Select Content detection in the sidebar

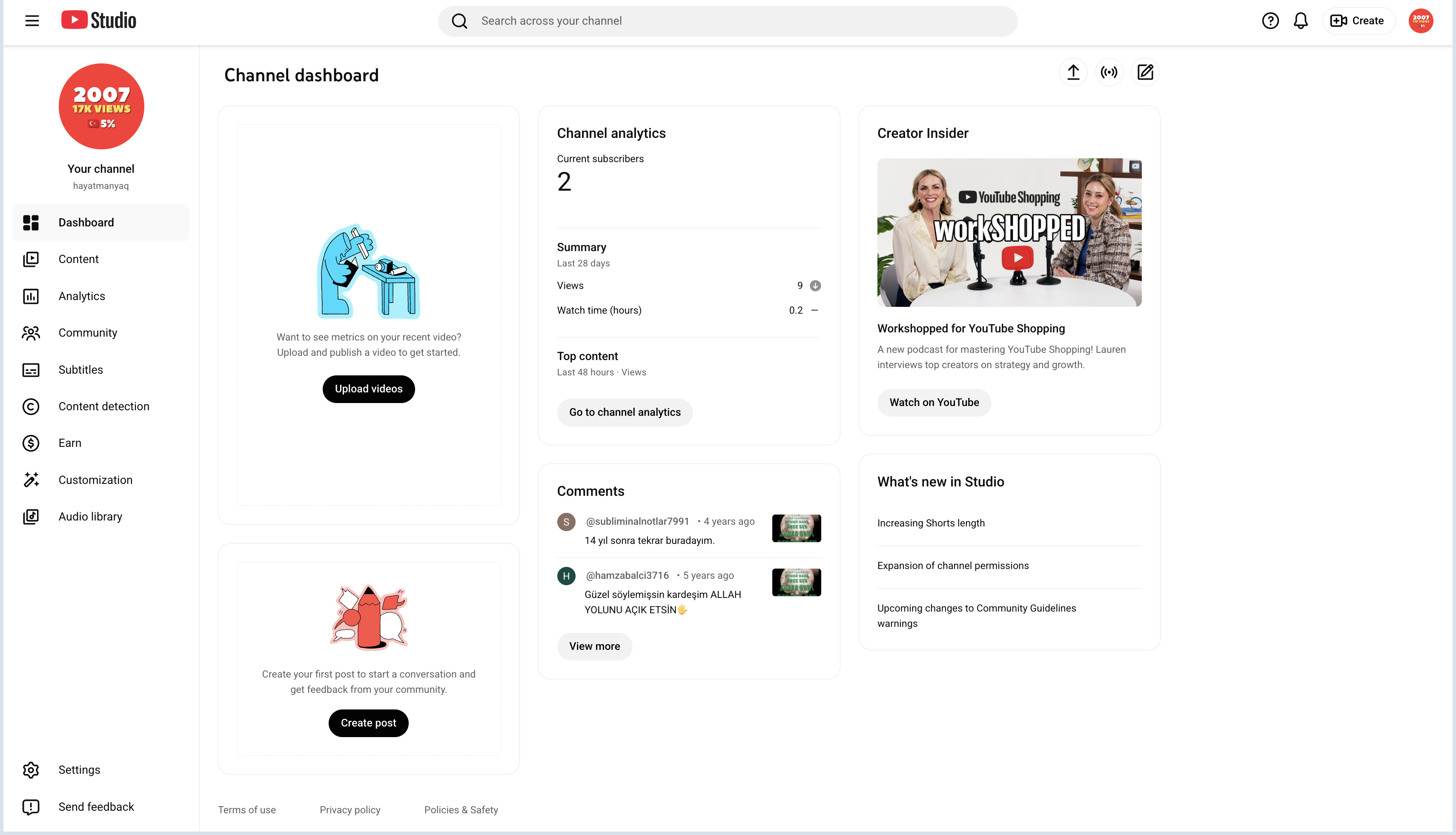[x=101, y=406]
